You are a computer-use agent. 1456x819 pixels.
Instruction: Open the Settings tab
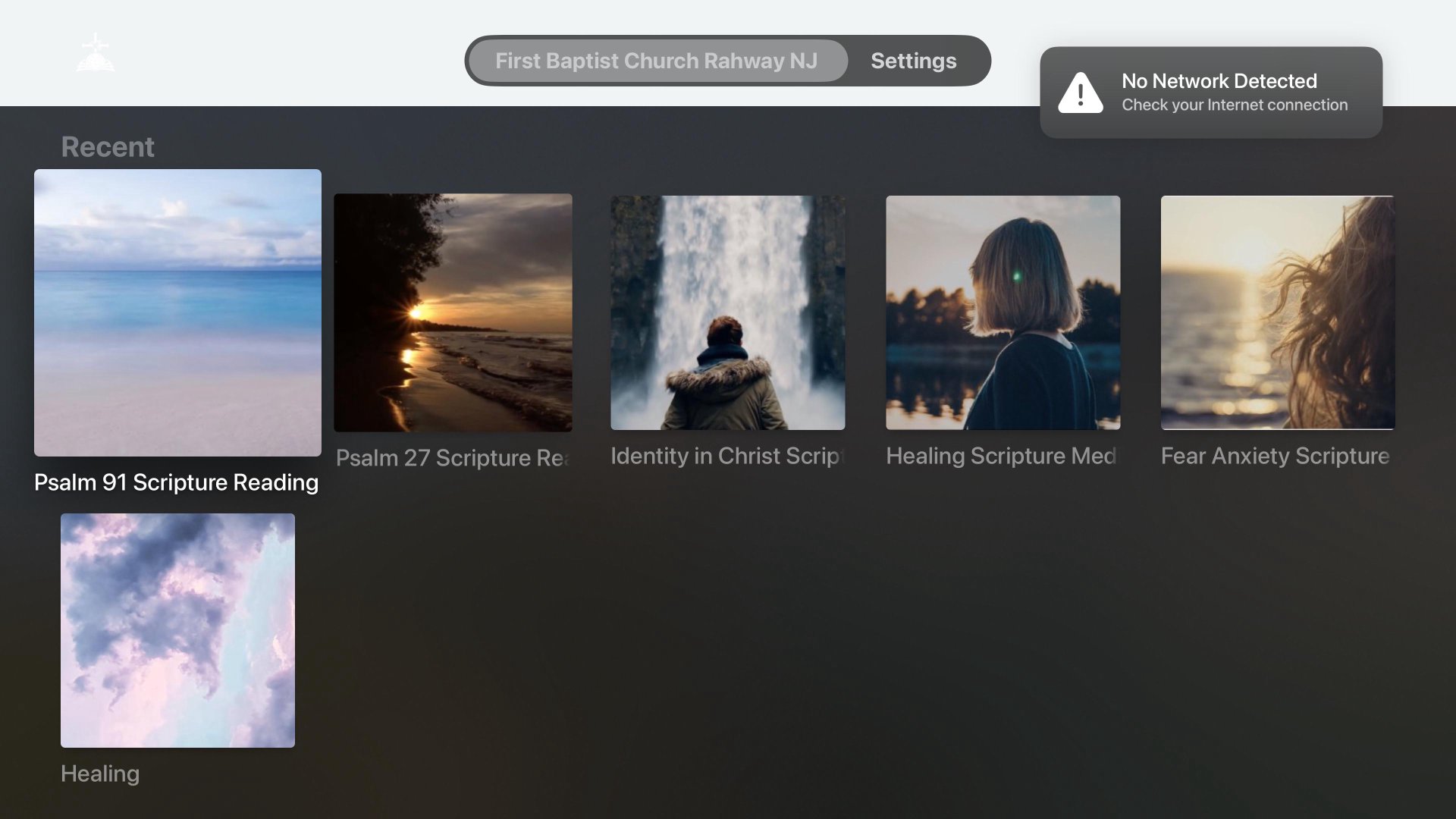913,61
